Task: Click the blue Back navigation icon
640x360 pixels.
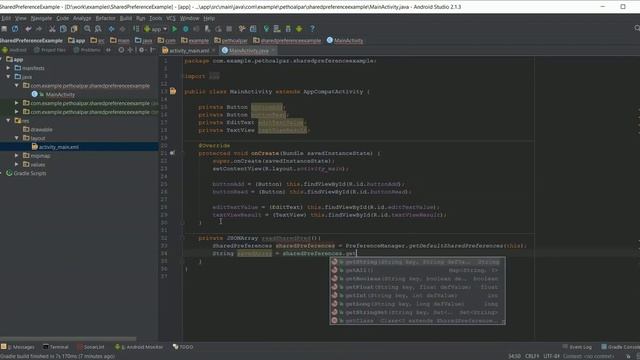Action: pyautogui.click(x=111, y=29)
